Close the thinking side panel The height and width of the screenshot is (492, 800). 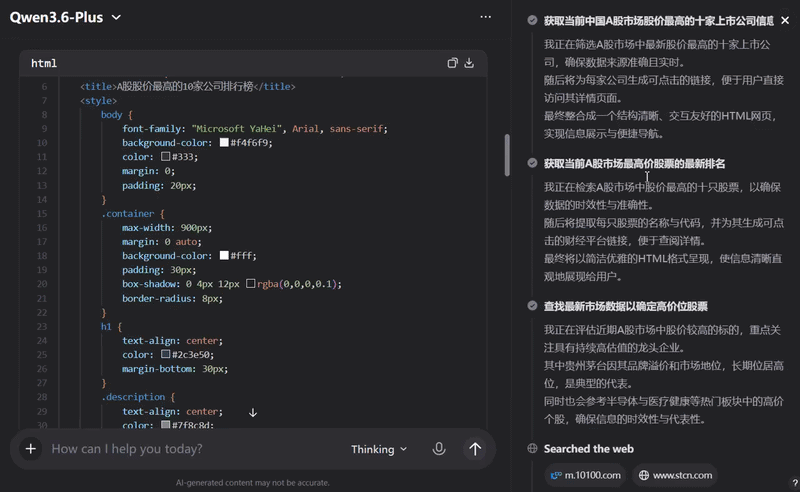coord(785,20)
